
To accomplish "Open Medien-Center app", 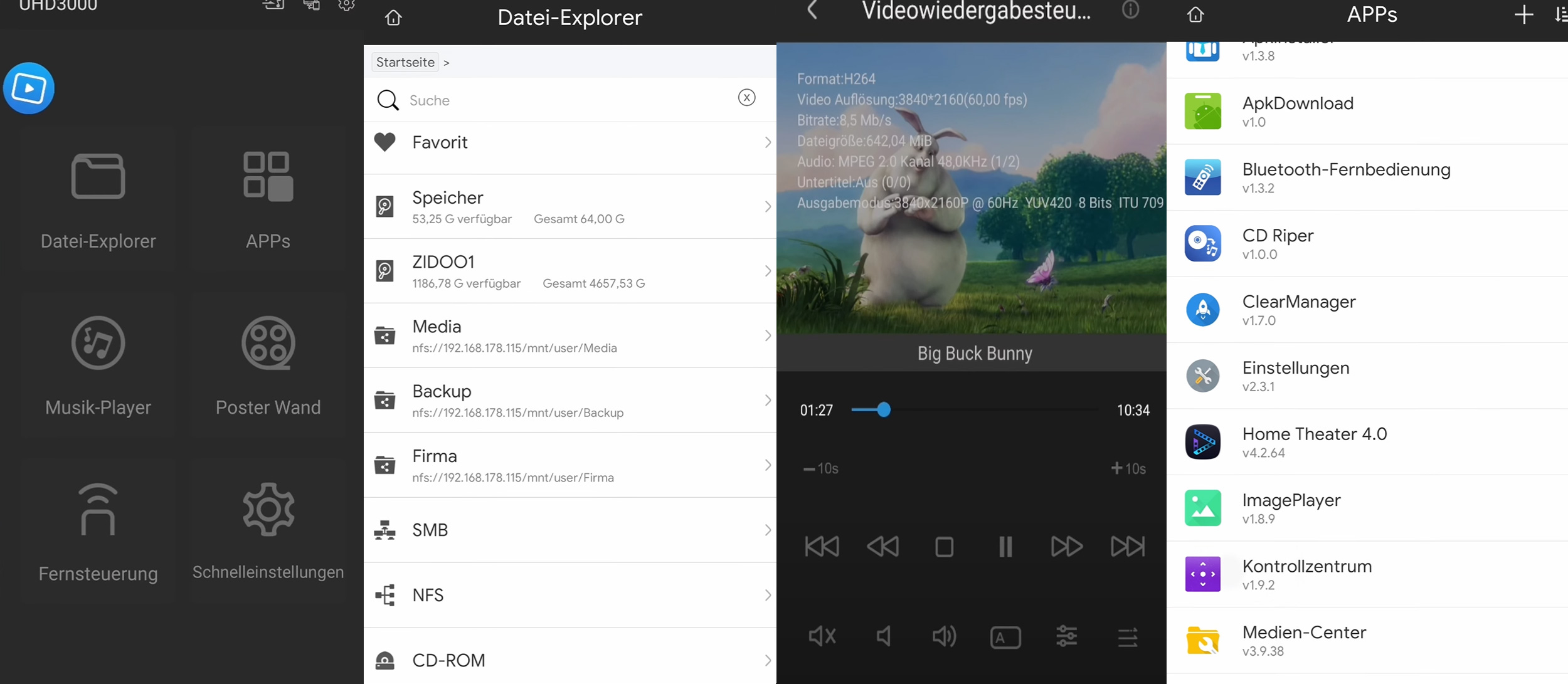I will click(1367, 641).
